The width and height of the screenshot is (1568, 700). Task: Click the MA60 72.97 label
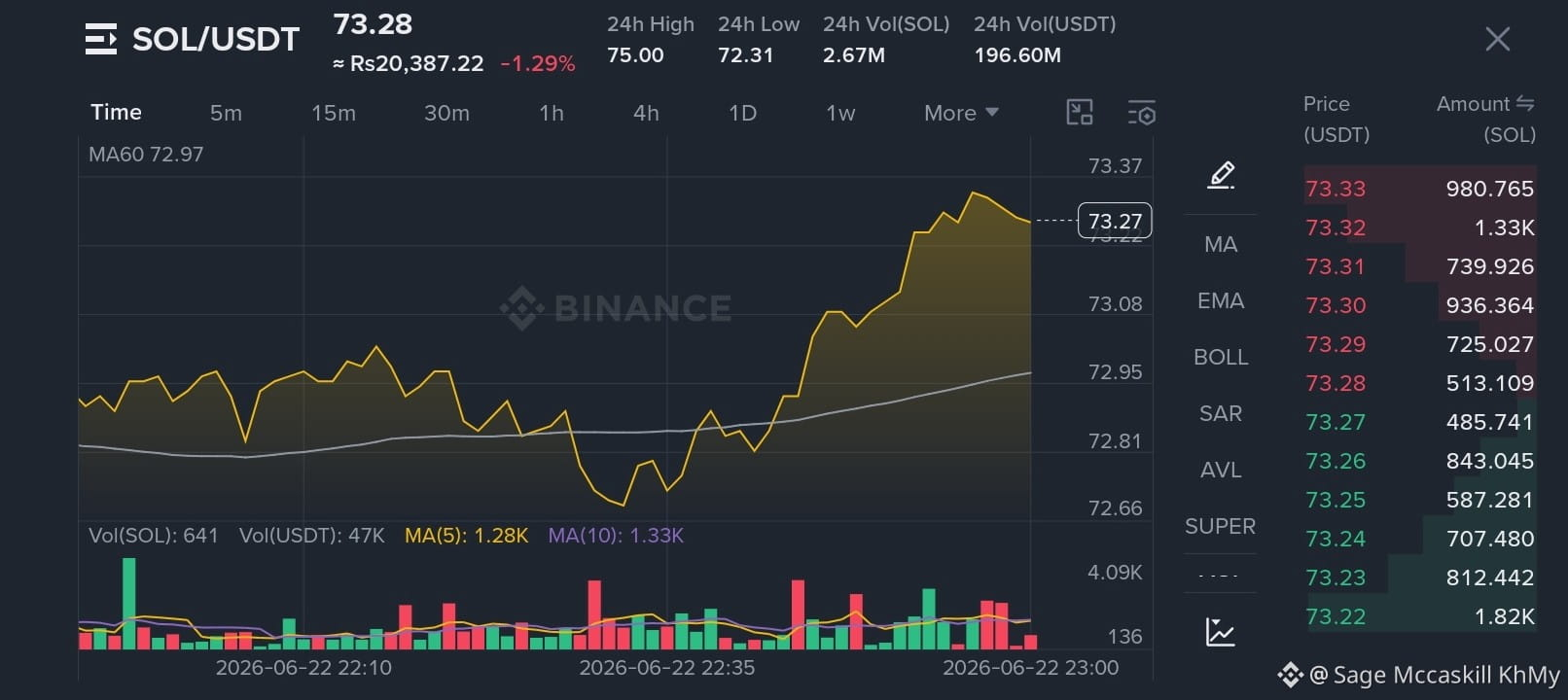[x=146, y=154]
